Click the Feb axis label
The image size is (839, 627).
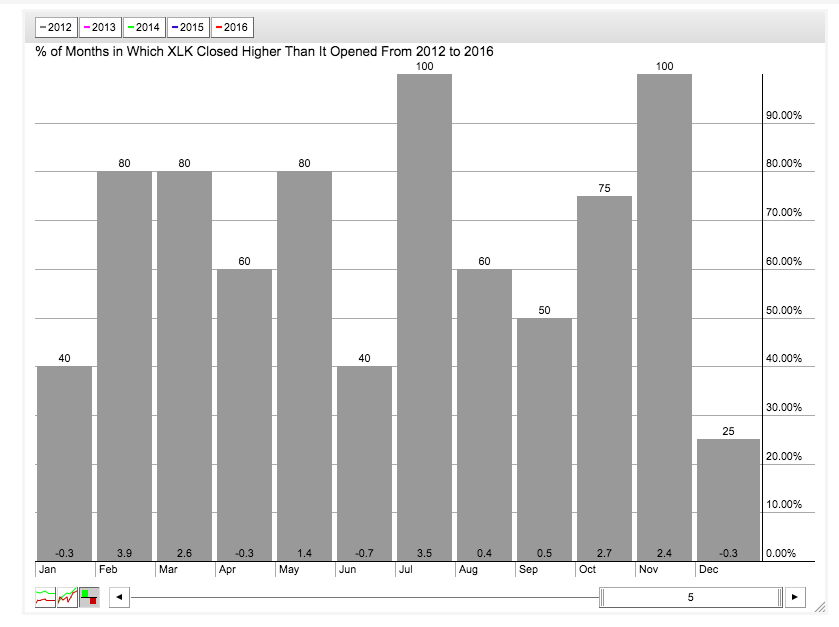coord(108,569)
